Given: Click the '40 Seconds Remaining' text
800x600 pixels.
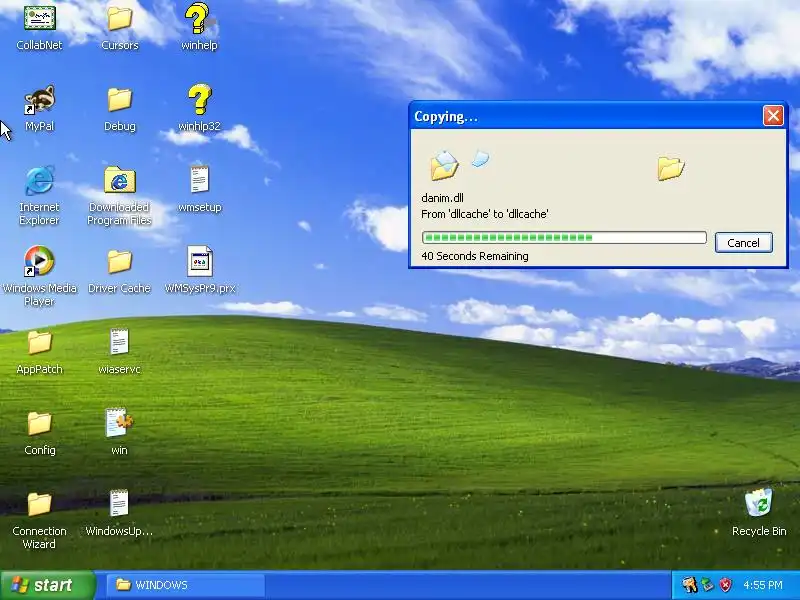Looking at the screenshot, I should (474, 256).
